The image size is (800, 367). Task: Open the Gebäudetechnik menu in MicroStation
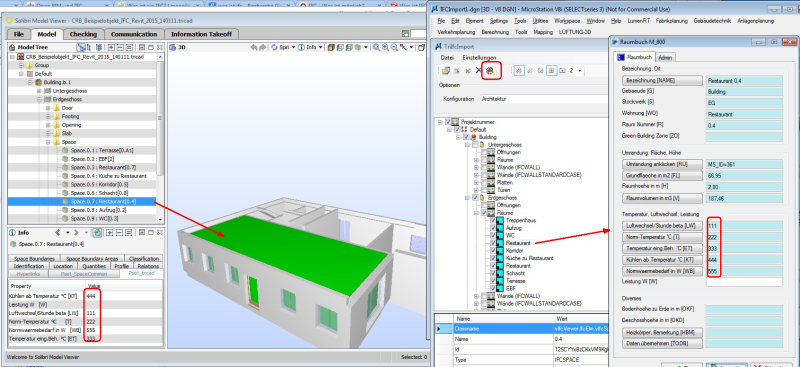(712, 21)
